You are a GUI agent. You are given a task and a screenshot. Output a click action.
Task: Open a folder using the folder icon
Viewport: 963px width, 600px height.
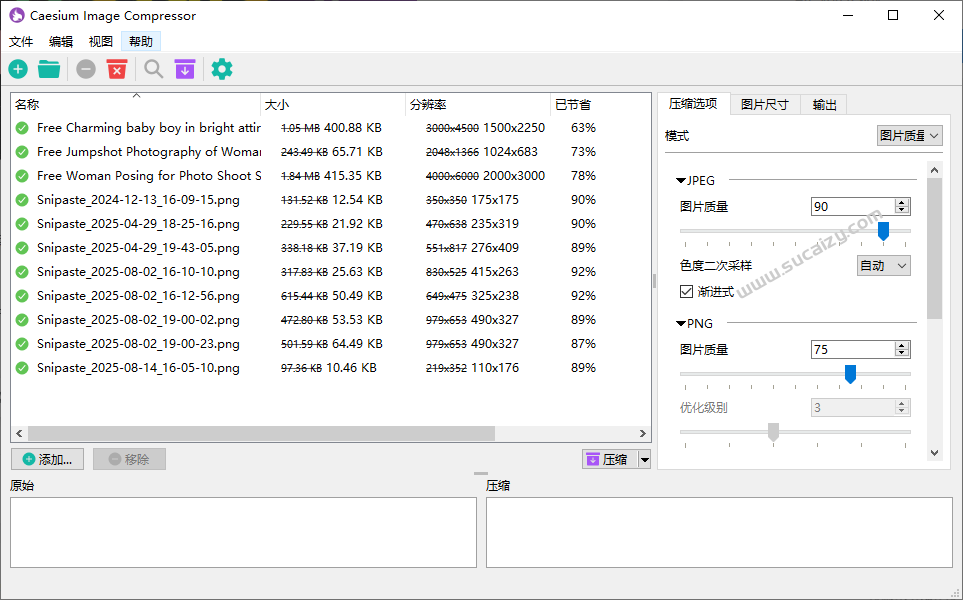50,69
